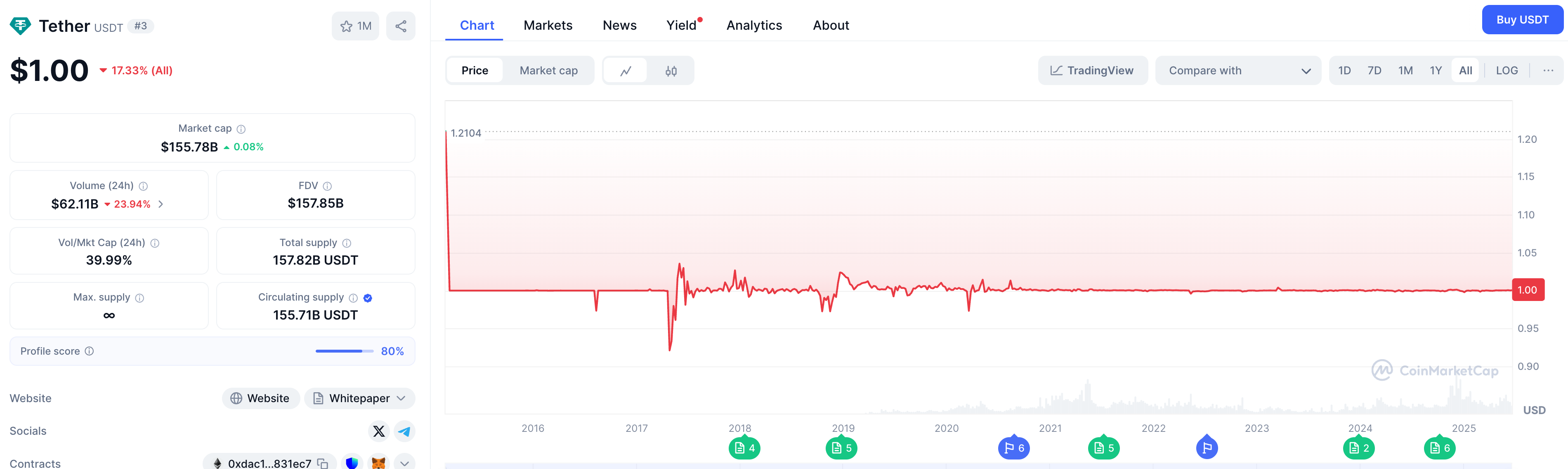Set chart range to 1D
The image size is (1568, 469).
[1344, 71]
